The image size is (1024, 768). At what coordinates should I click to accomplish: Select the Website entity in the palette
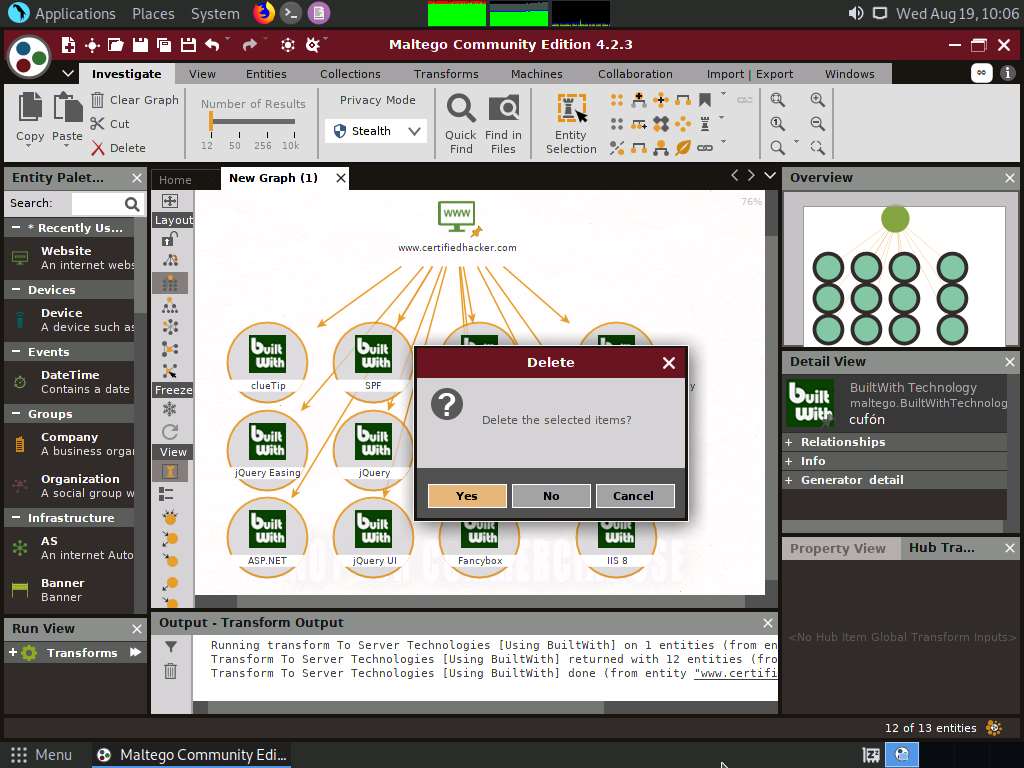(x=69, y=258)
